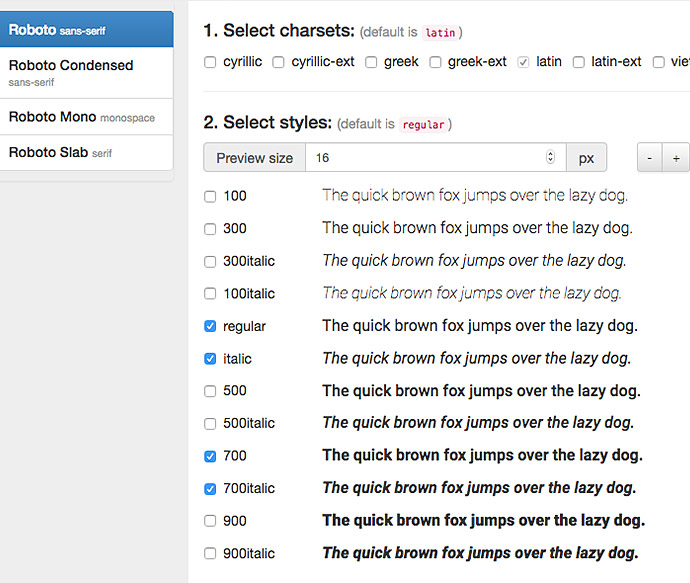Select Roboto sans-serif font in sidebar
This screenshot has width=690, height=583.
pos(86,29)
